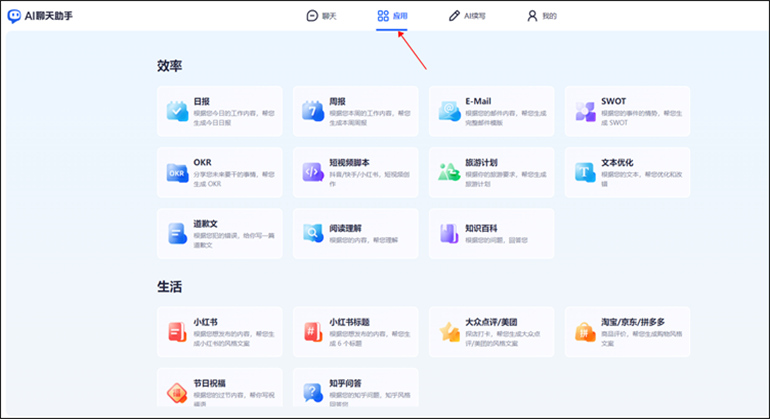Click the 文本优化 title text
Screen dimensions: 770x419
click(x=617, y=163)
